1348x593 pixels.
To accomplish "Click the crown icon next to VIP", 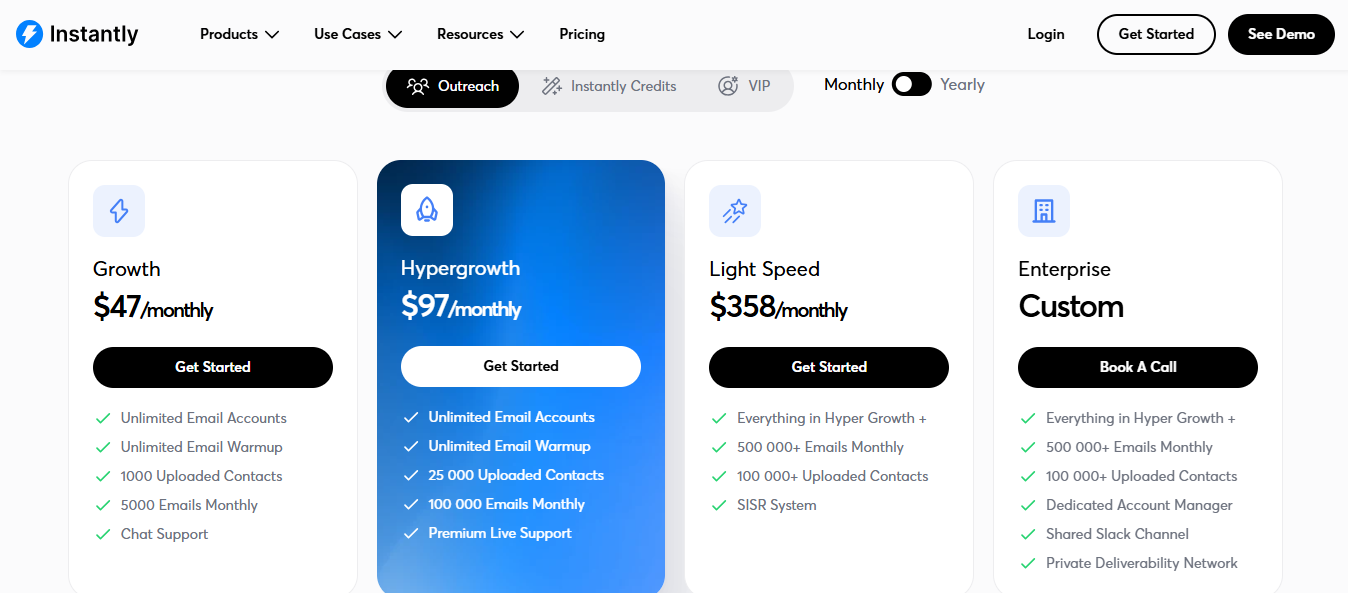I will coord(727,86).
